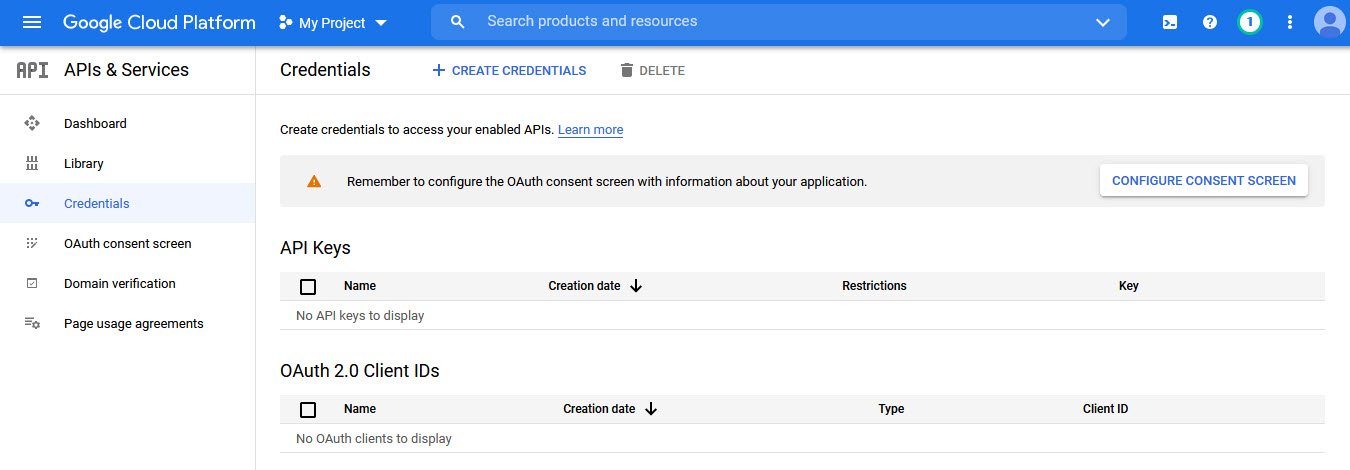The width and height of the screenshot is (1350, 470).
Task: Click sort arrow in API Keys Creation date
Action: click(636, 286)
